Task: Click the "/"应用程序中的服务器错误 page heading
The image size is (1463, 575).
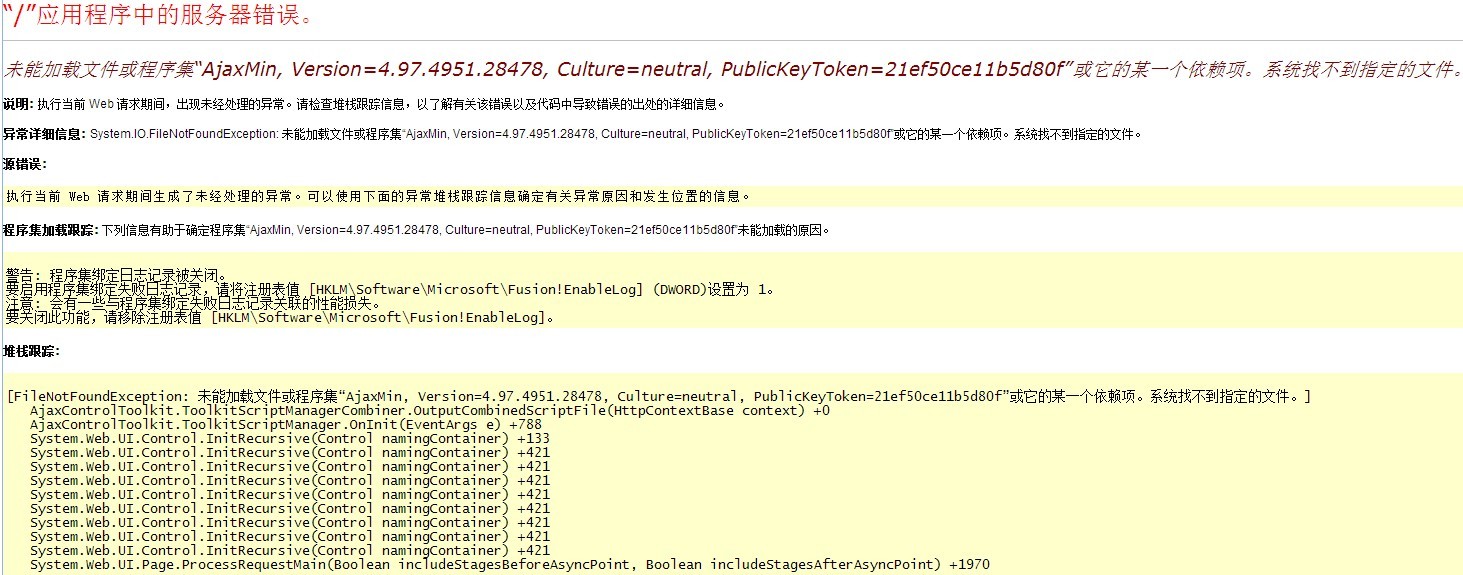Action: (x=158, y=15)
